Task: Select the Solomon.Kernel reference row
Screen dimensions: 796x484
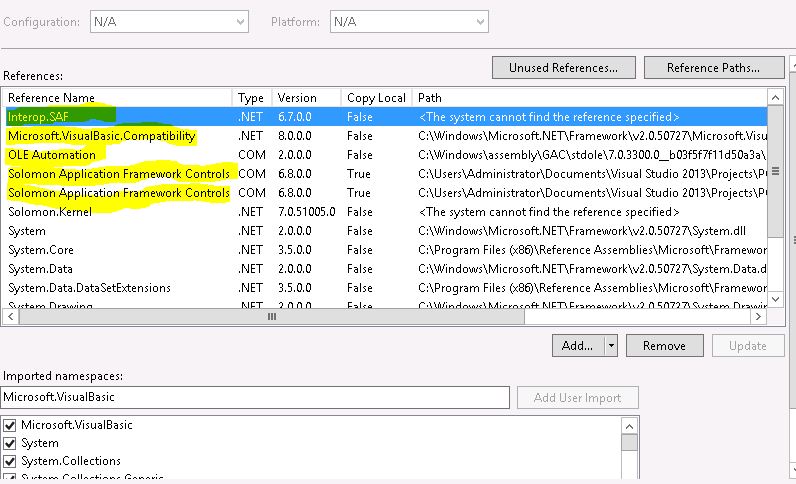Action: click(386, 212)
